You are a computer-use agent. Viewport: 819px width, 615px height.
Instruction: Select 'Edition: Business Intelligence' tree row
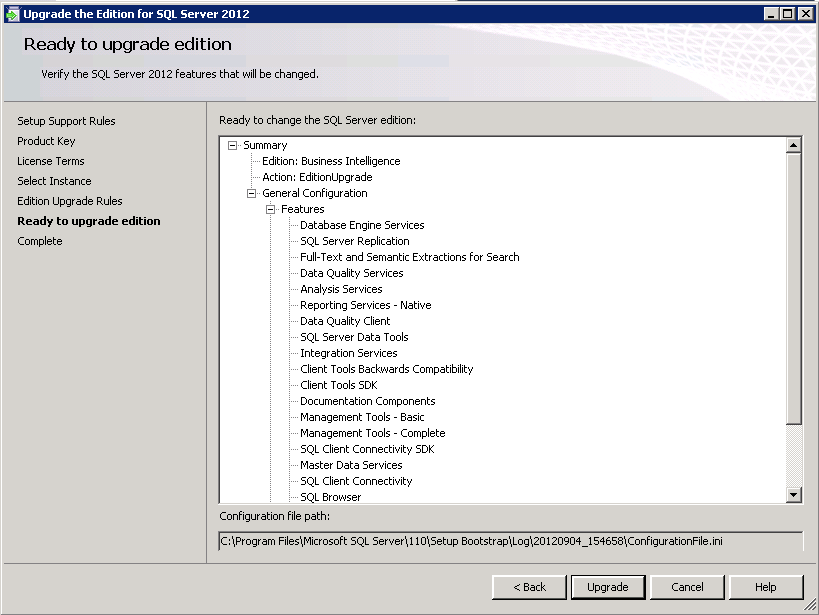click(331, 161)
